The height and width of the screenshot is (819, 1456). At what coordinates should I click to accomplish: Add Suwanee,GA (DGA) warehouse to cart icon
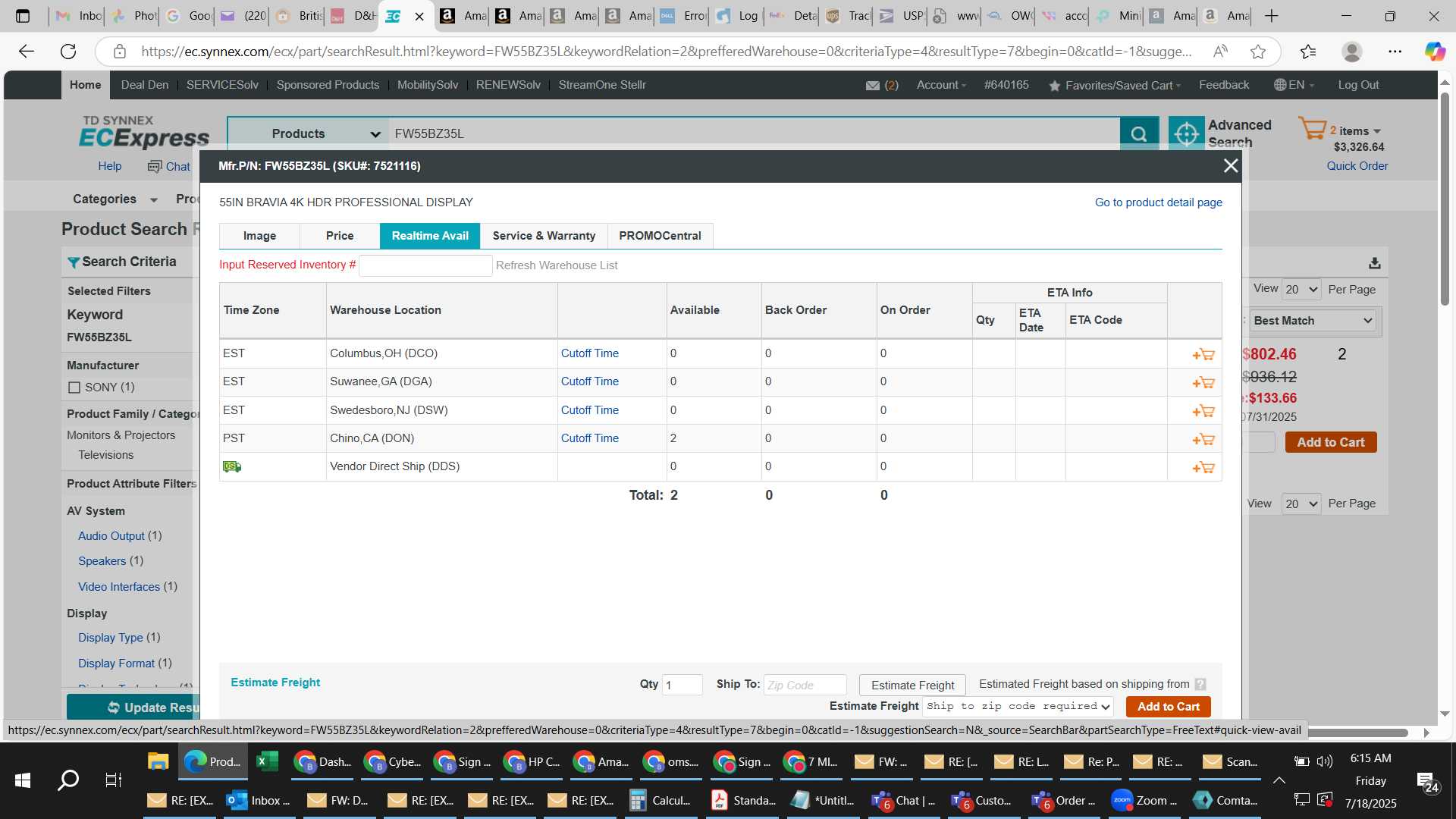1203,382
